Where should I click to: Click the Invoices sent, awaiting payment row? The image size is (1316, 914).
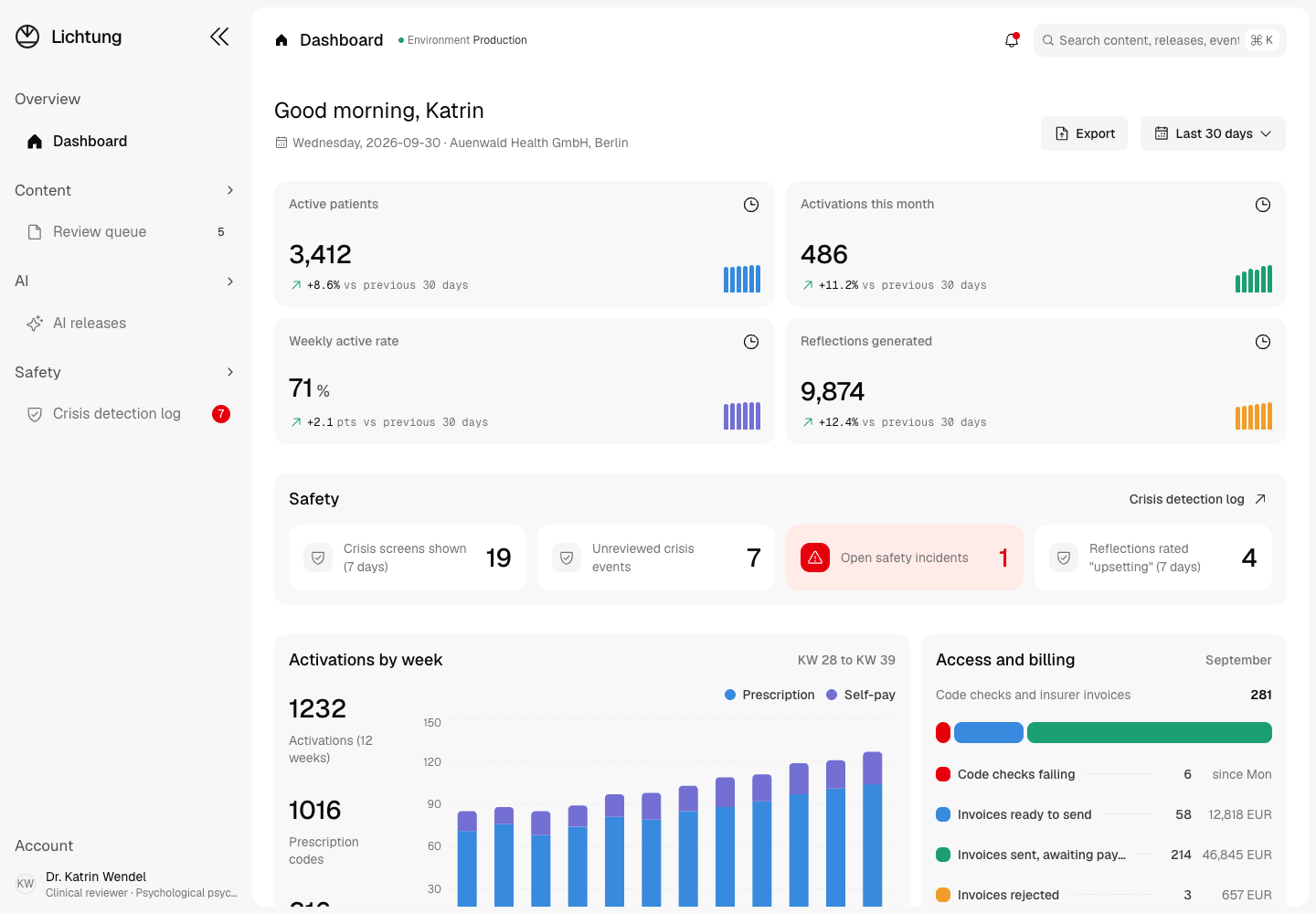click(1104, 855)
